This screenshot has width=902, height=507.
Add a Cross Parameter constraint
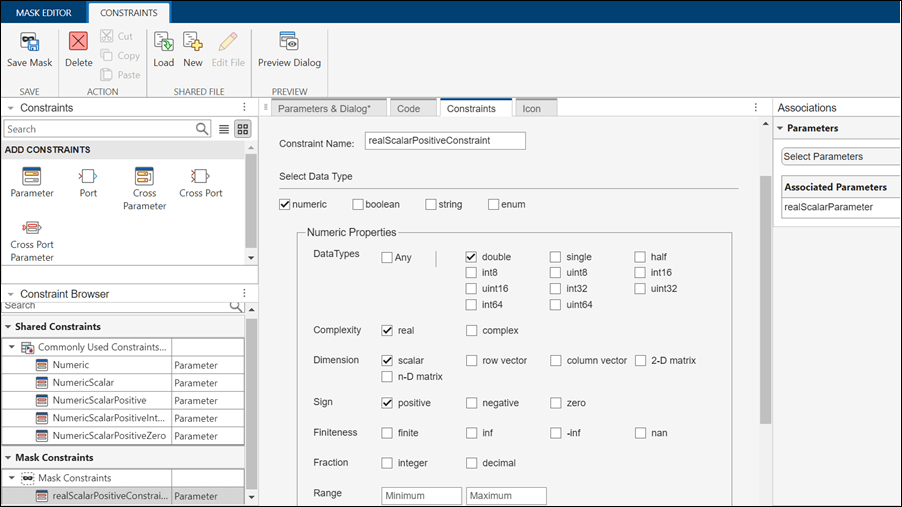pos(144,188)
